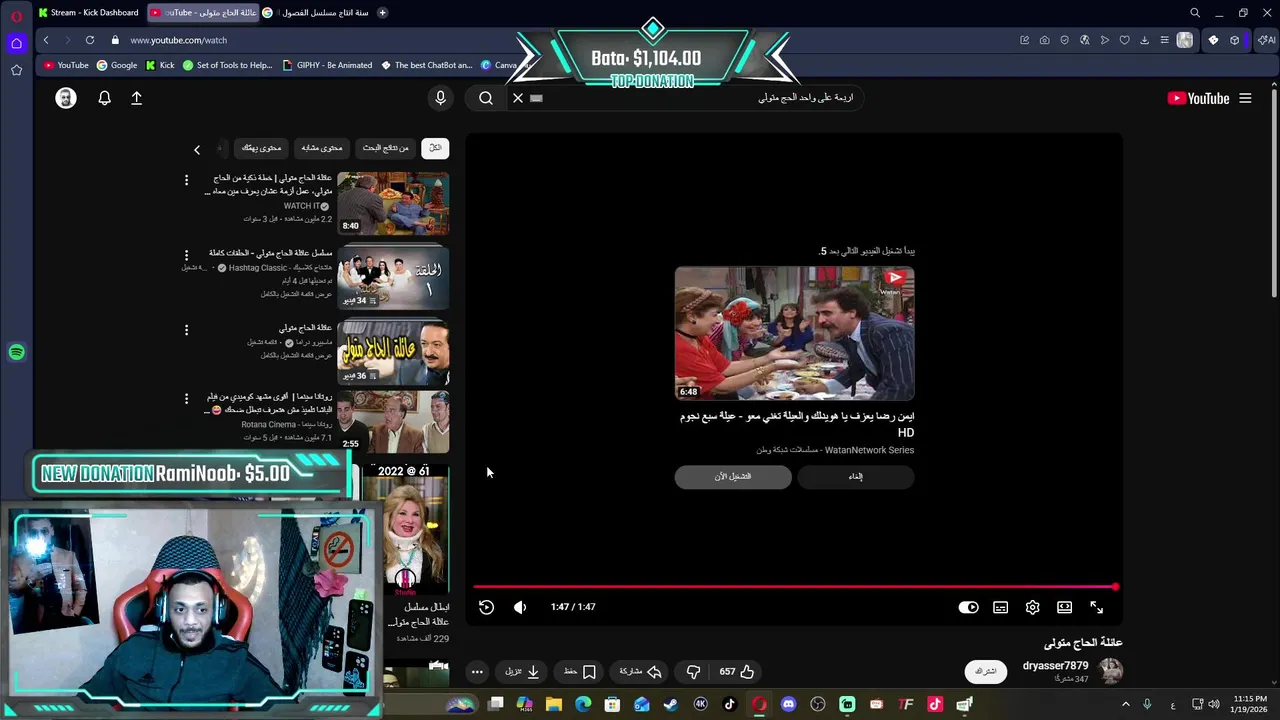Select the من نتائج البحث chip
The height and width of the screenshot is (720, 1280).
[x=386, y=148]
